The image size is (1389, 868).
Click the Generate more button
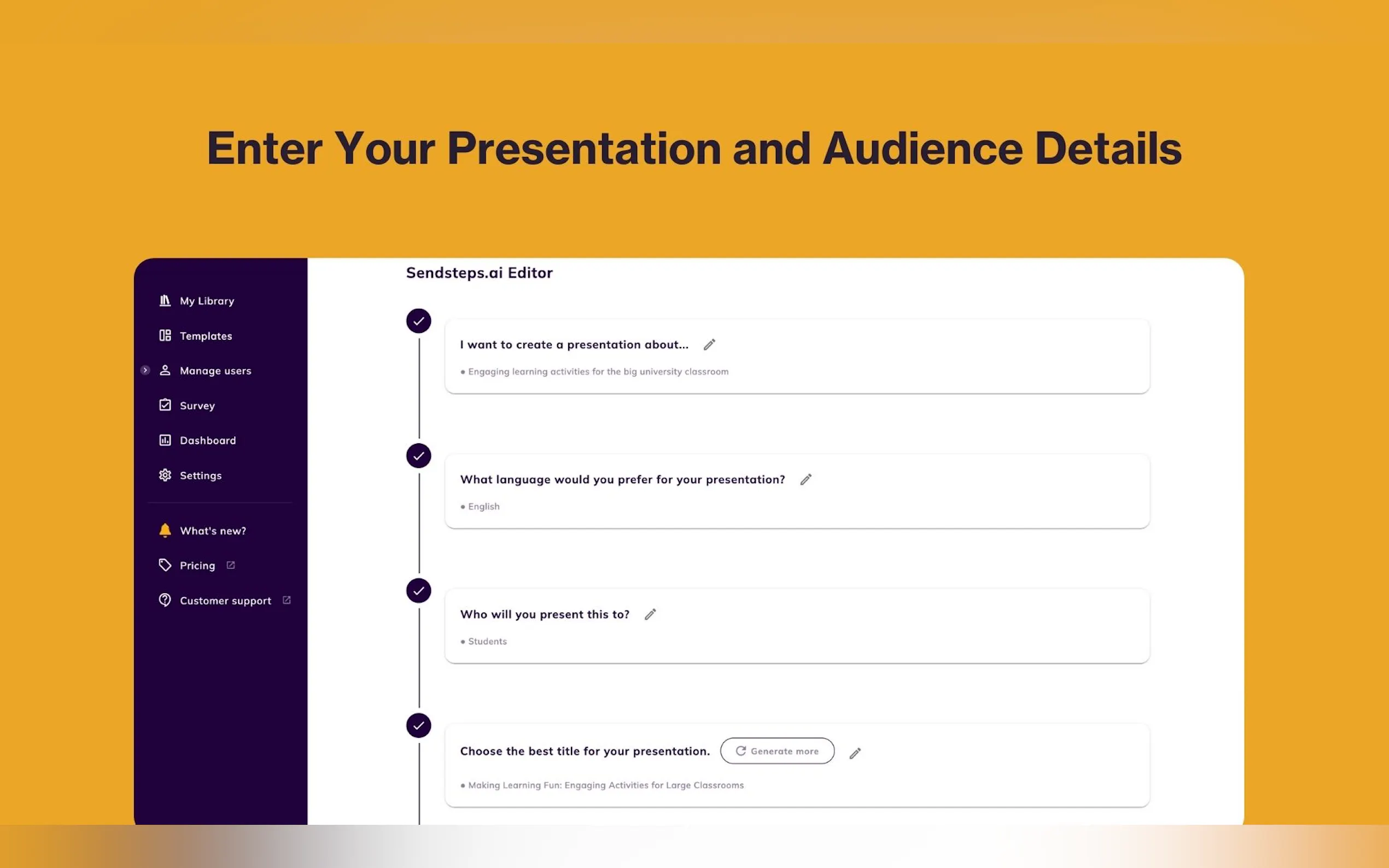click(777, 751)
